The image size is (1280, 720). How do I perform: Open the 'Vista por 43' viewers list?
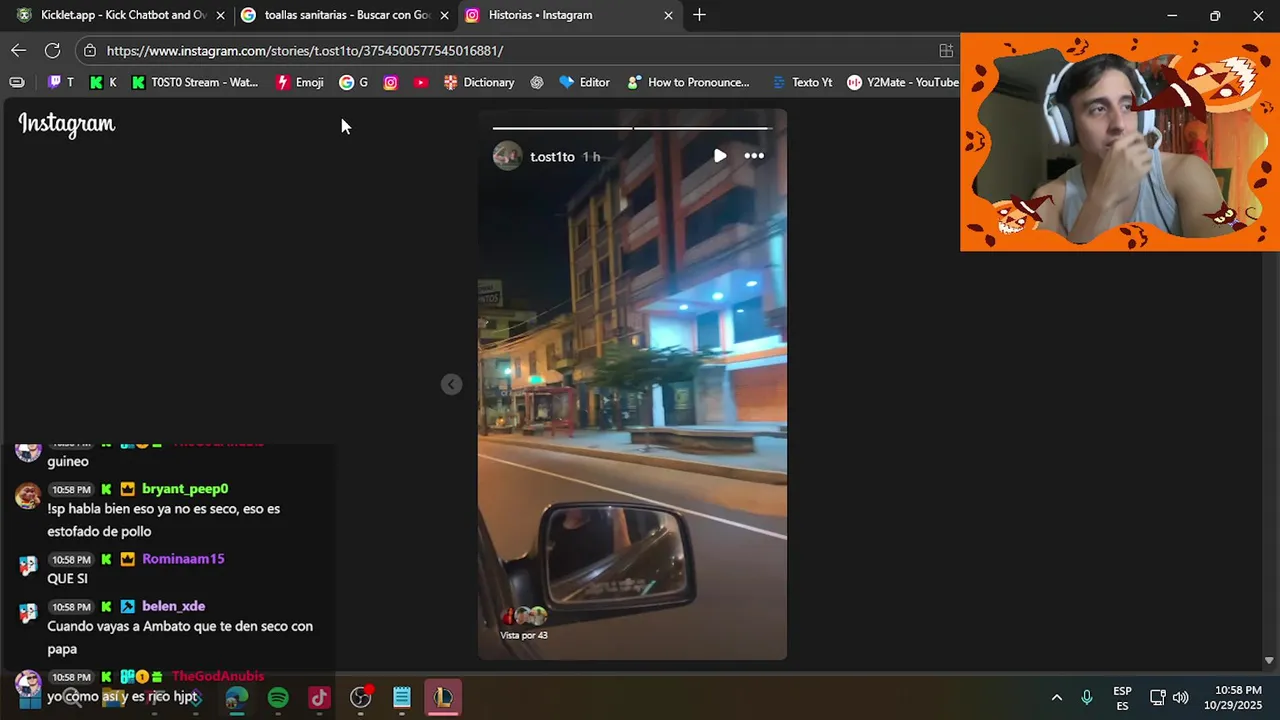click(x=524, y=624)
